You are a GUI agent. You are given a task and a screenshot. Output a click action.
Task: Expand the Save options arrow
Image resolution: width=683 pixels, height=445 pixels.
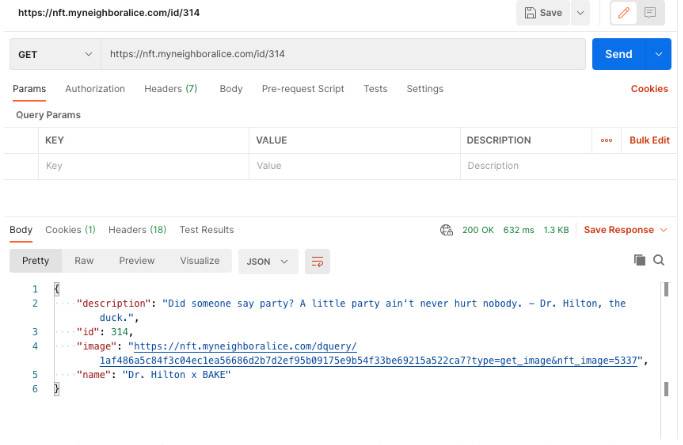580,13
